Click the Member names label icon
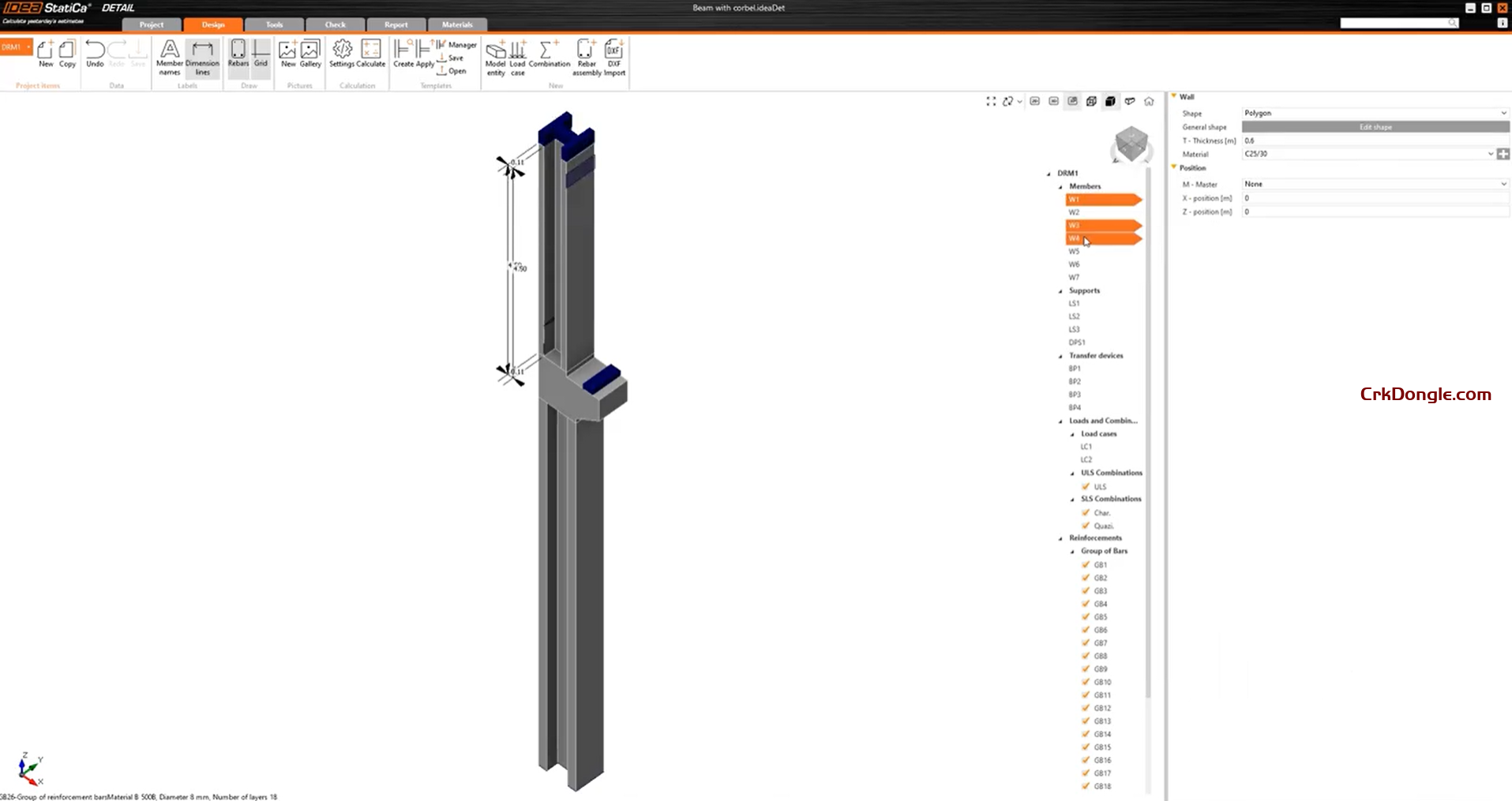The height and width of the screenshot is (801, 1512). (x=169, y=57)
